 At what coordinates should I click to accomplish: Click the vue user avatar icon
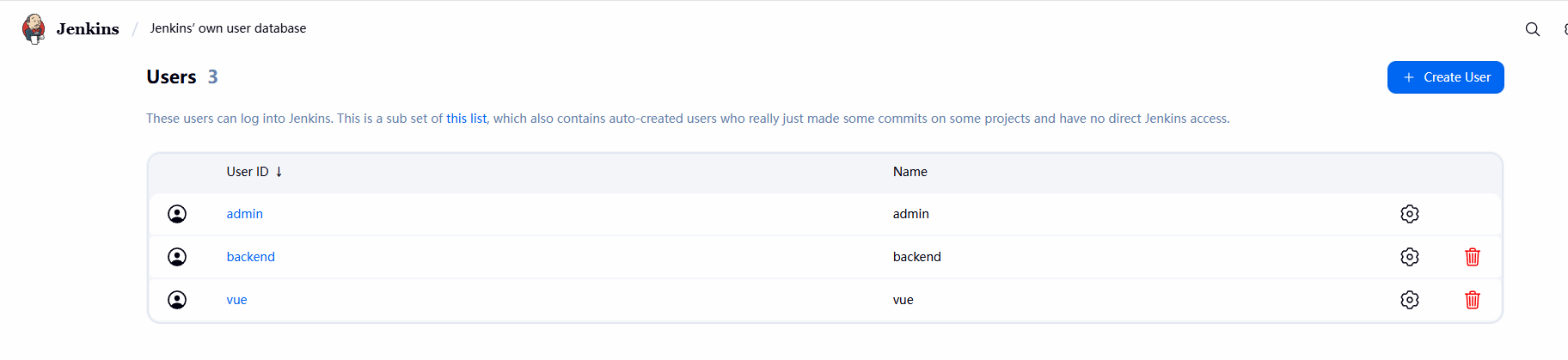177,300
